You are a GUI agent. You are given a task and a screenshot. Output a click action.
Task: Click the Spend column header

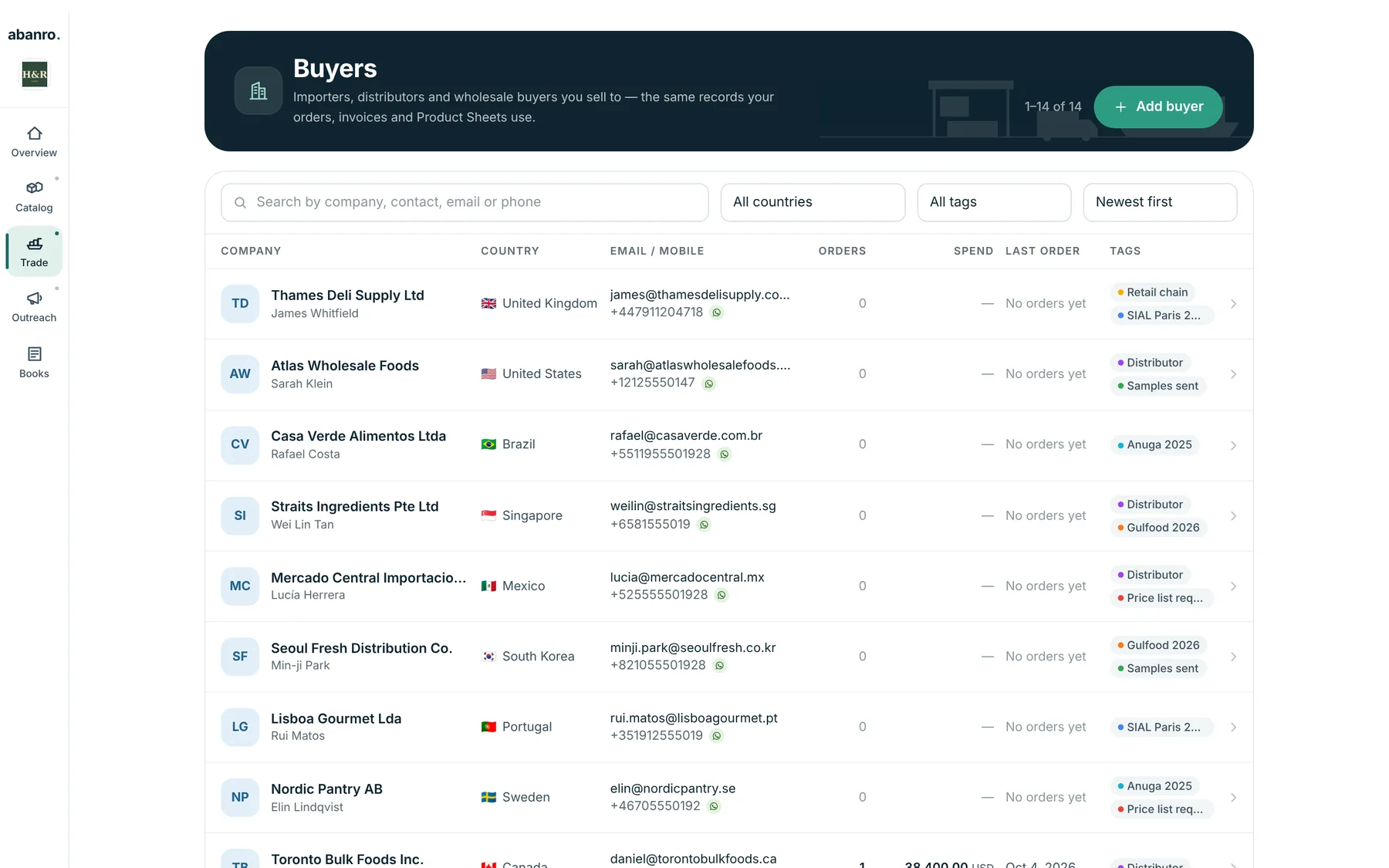pyautogui.click(x=973, y=251)
